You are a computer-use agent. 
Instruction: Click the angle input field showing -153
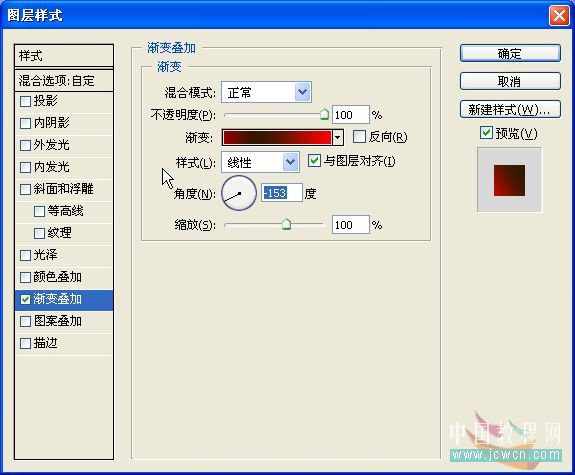point(282,193)
